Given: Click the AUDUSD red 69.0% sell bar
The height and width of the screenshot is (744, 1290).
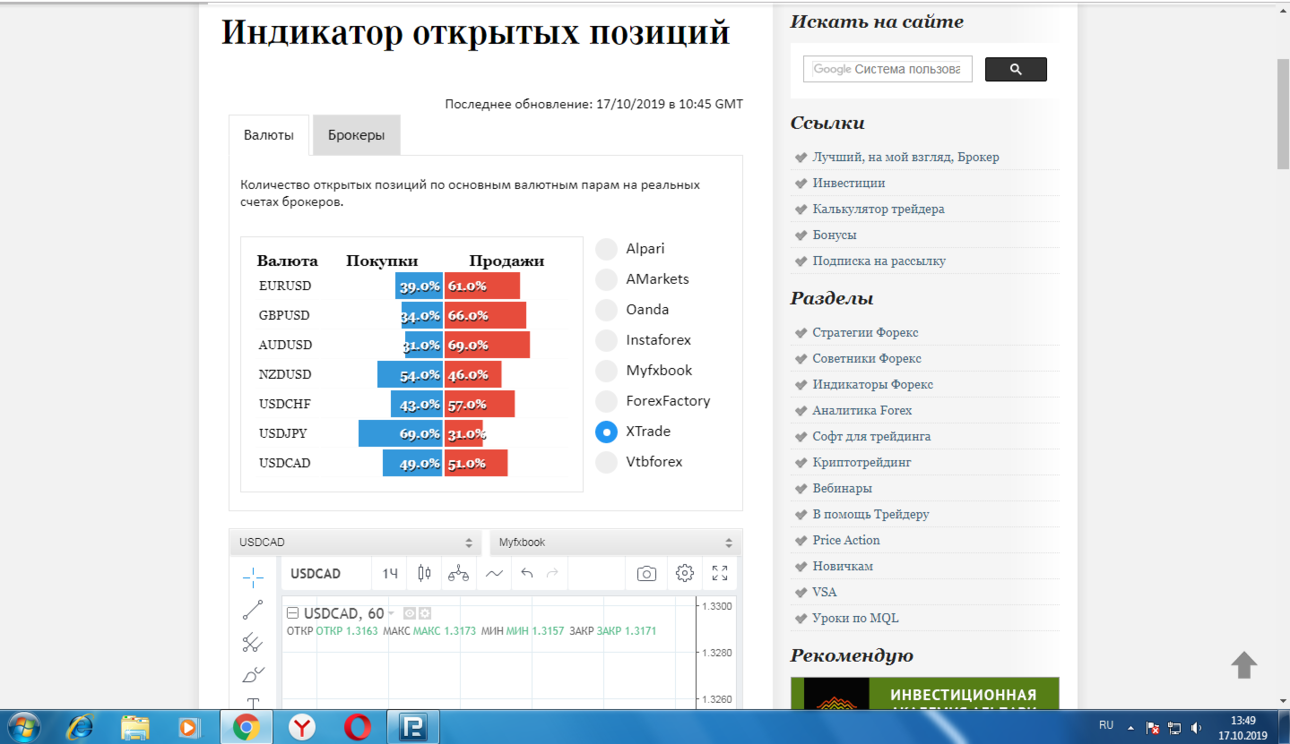Looking at the screenshot, I should coord(487,345).
